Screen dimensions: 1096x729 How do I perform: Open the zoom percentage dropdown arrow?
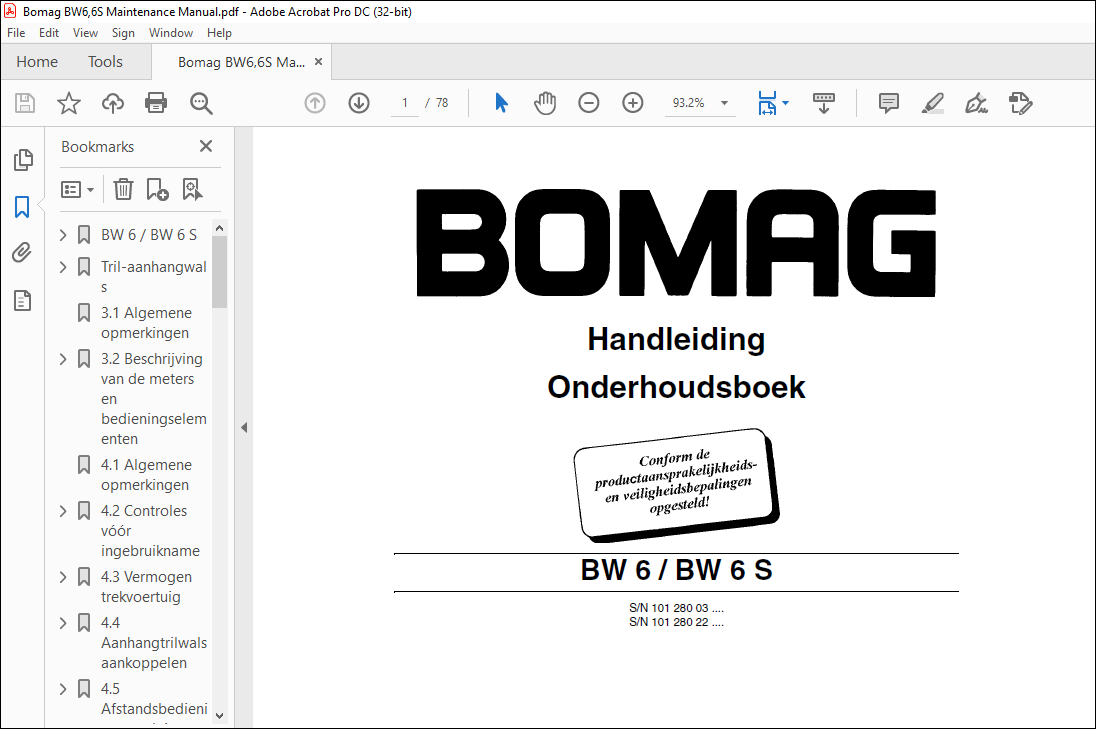[724, 103]
